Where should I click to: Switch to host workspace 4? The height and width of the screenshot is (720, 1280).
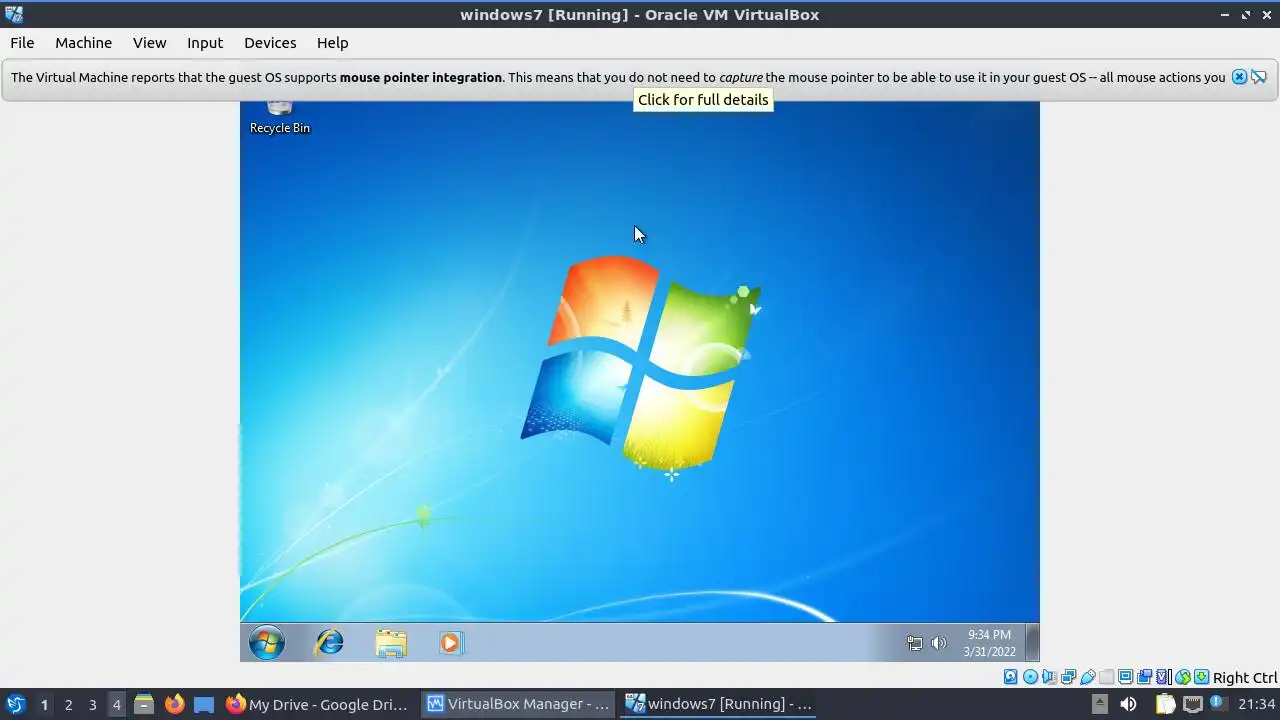(x=116, y=704)
